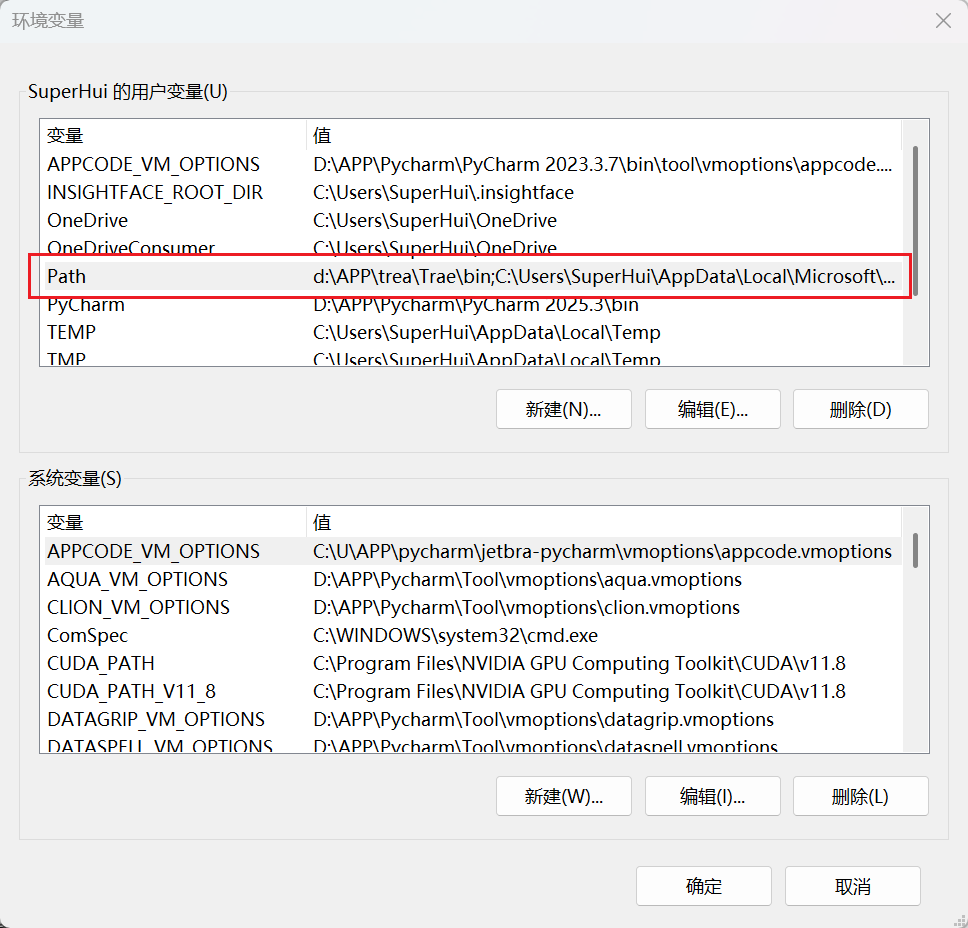Click the user variables list scrollbar thumb
This screenshot has height=928, width=968.
tap(915, 220)
